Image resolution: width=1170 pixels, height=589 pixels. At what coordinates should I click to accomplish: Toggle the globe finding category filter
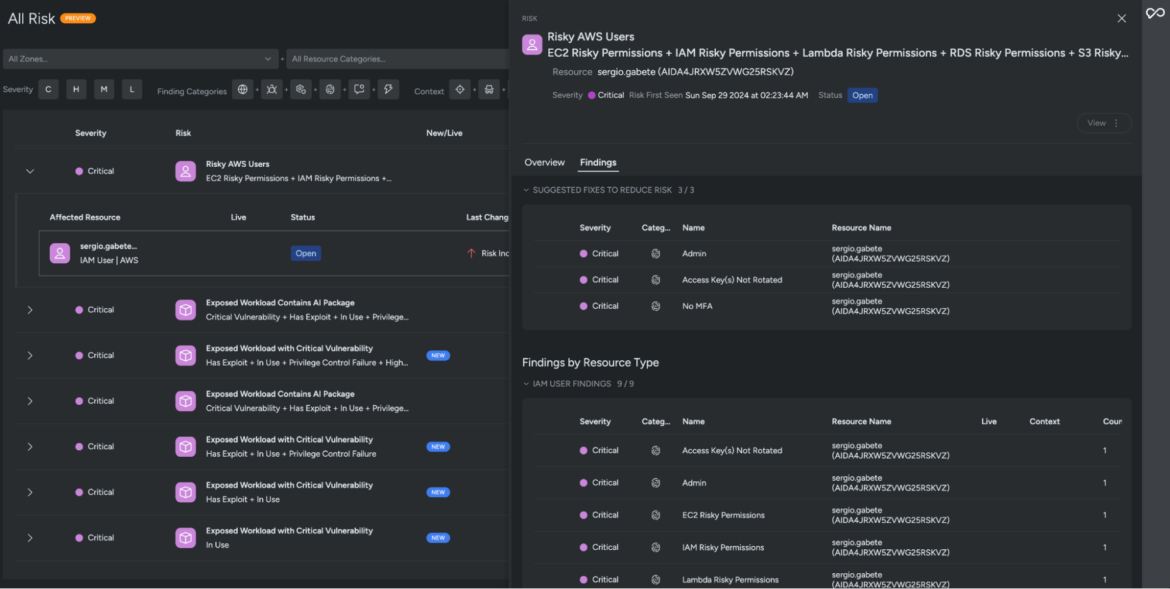tap(243, 90)
